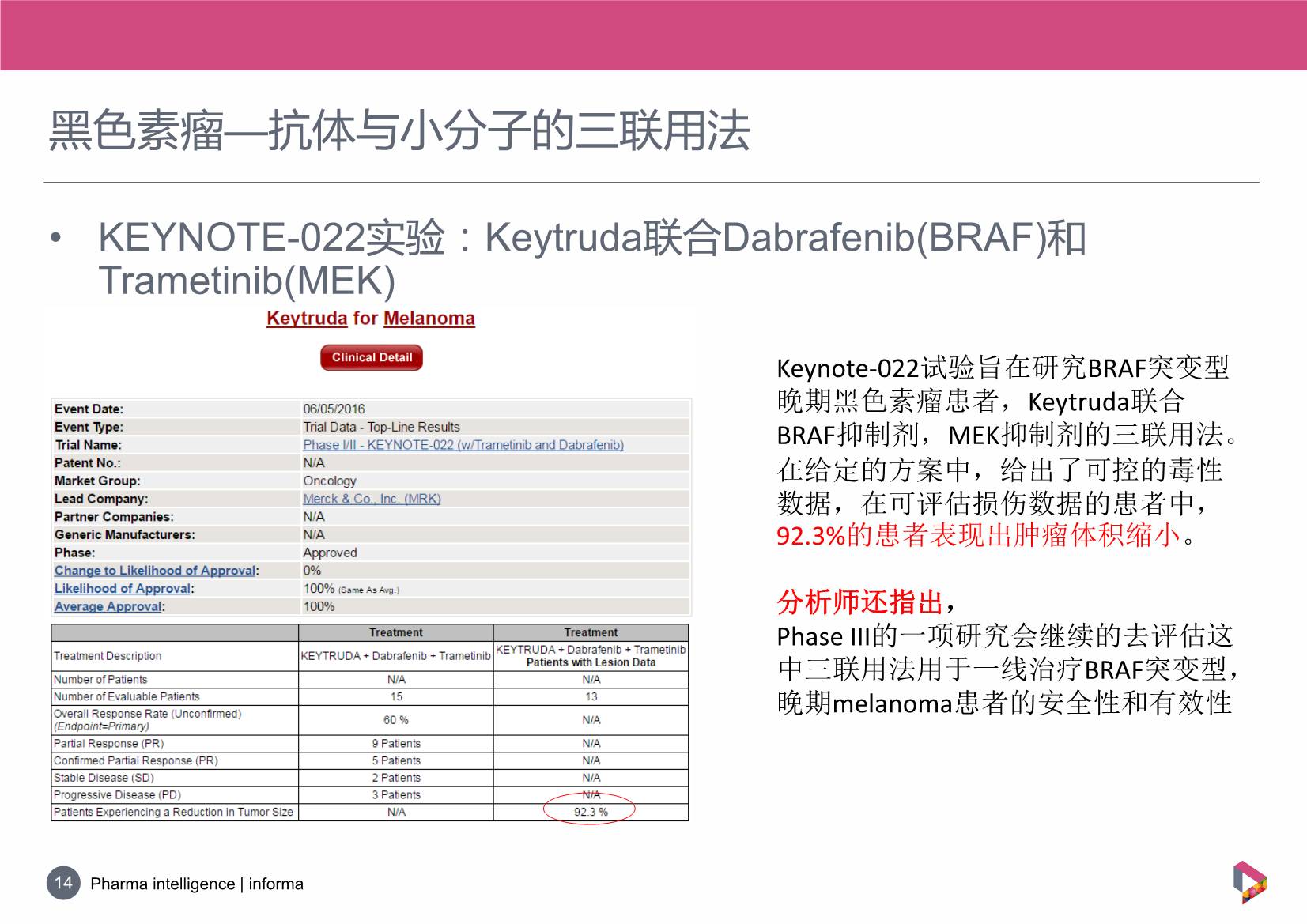The width and height of the screenshot is (1307, 924).
Task: Click the 100% average approval value
Action: pyautogui.click(x=319, y=607)
